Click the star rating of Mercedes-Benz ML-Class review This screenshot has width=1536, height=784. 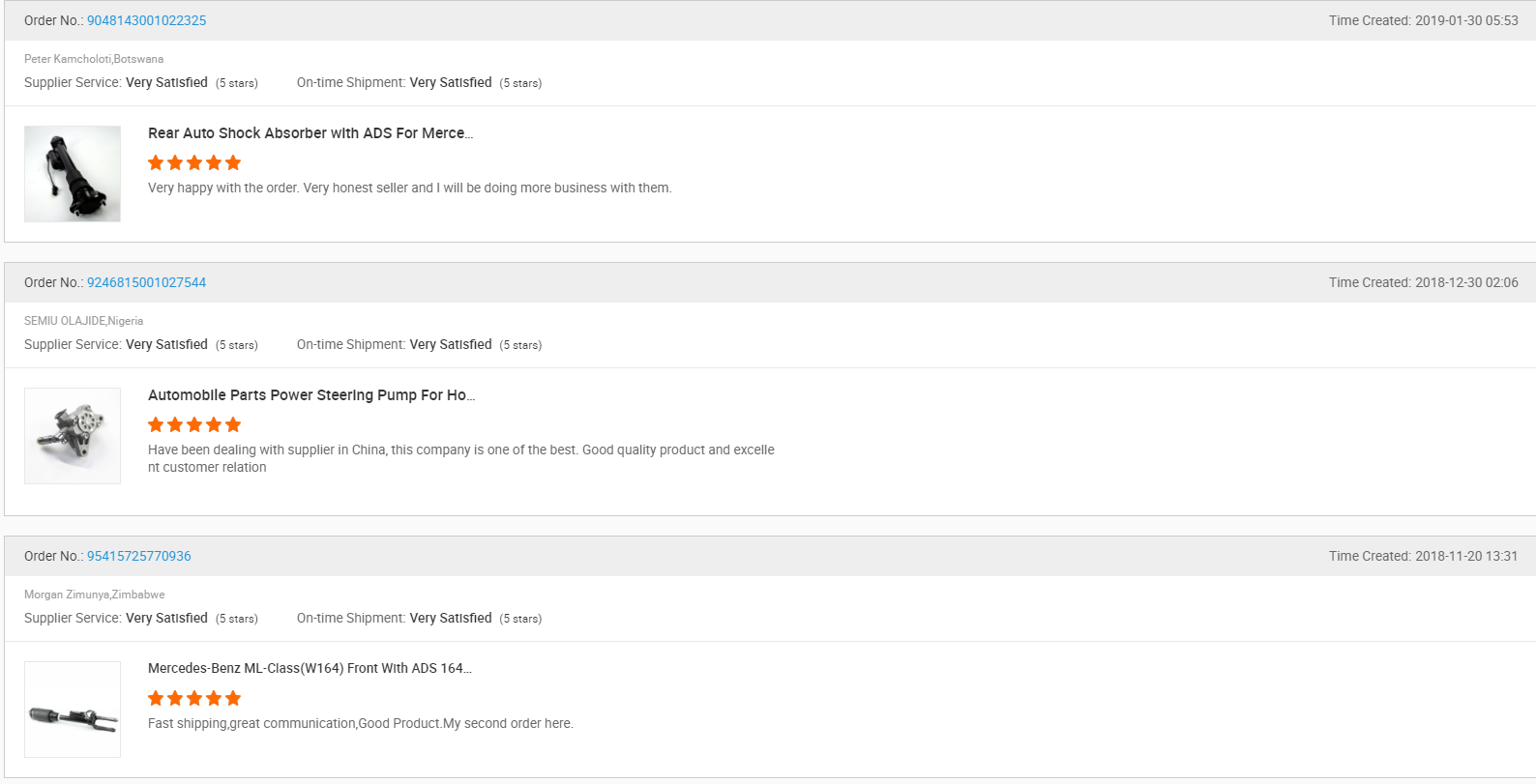(194, 698)
